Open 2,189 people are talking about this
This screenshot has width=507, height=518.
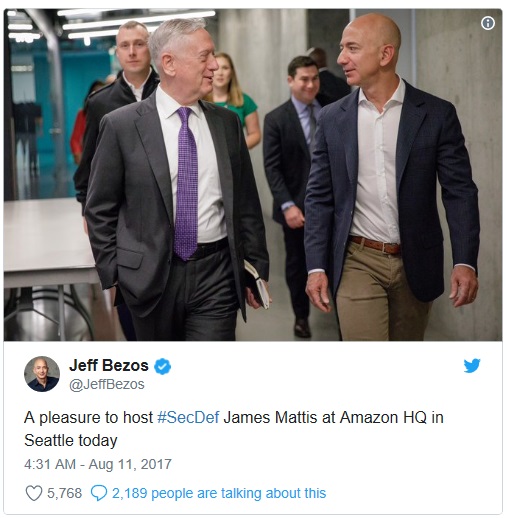coord(219,493)
